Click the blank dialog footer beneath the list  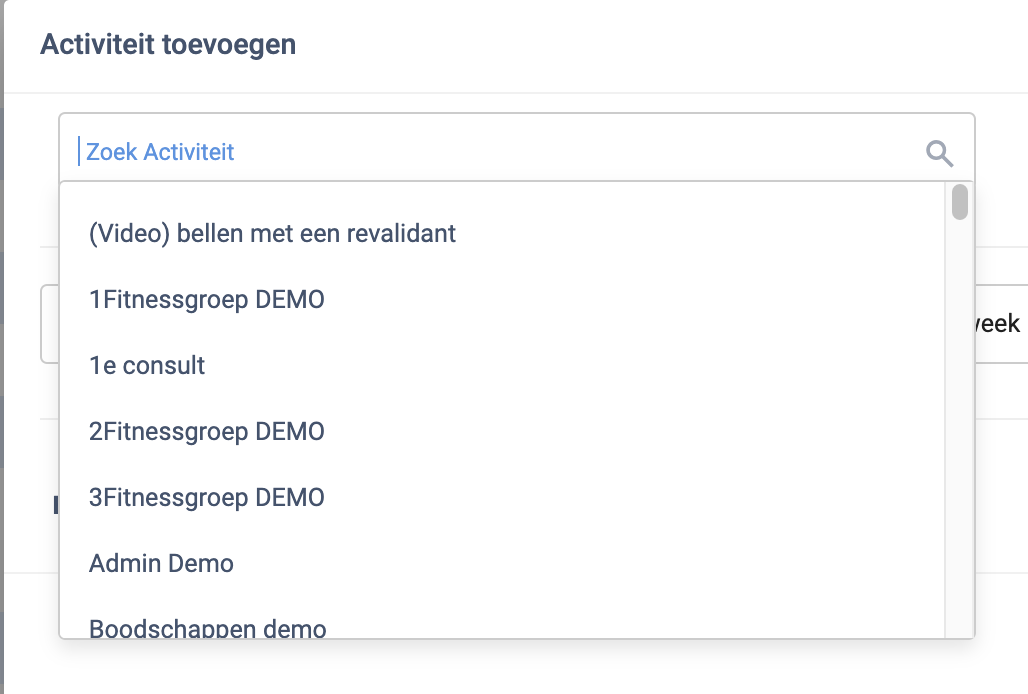(500, 666)
